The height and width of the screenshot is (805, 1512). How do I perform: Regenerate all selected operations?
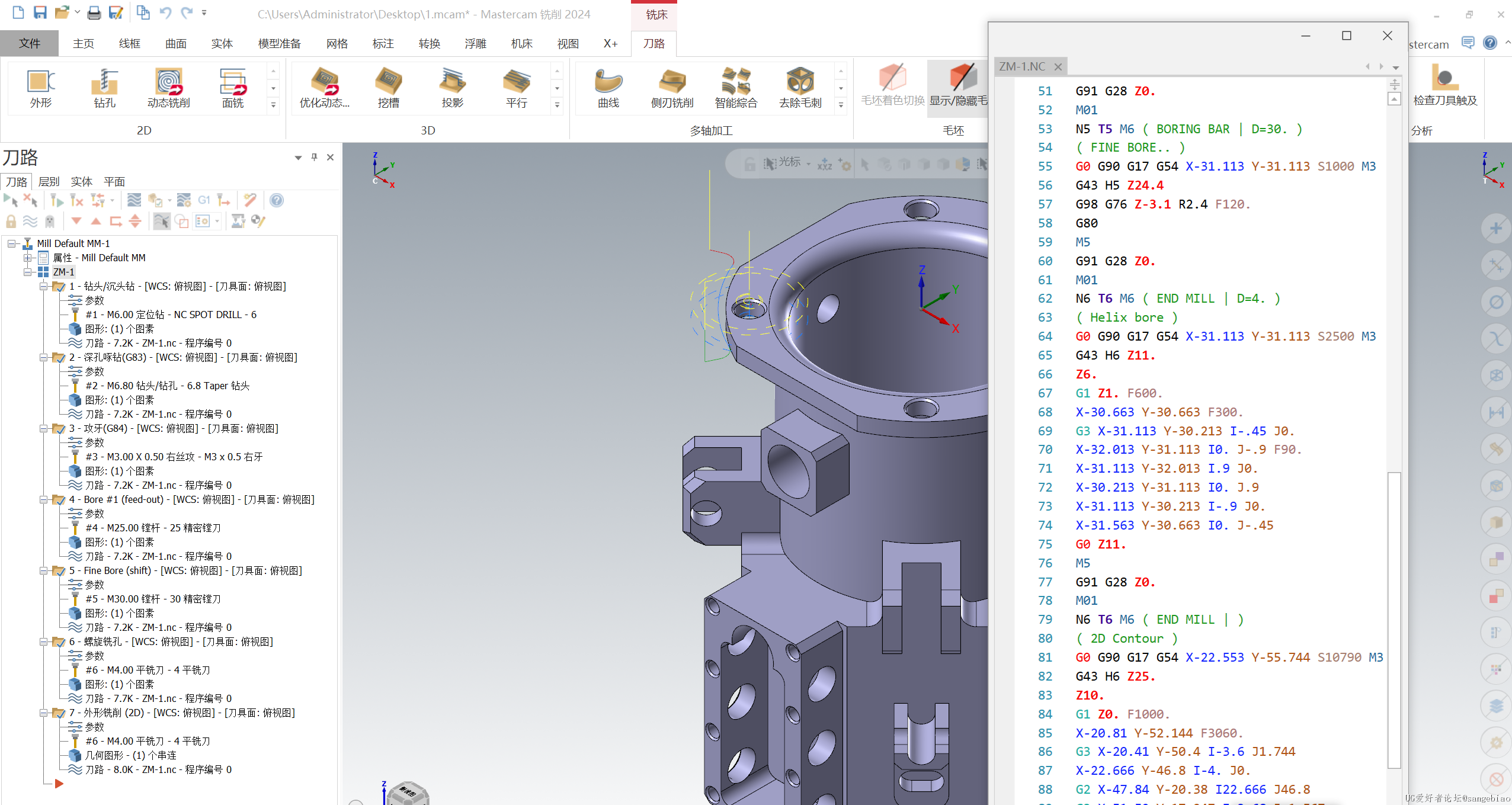click(57, 200)
